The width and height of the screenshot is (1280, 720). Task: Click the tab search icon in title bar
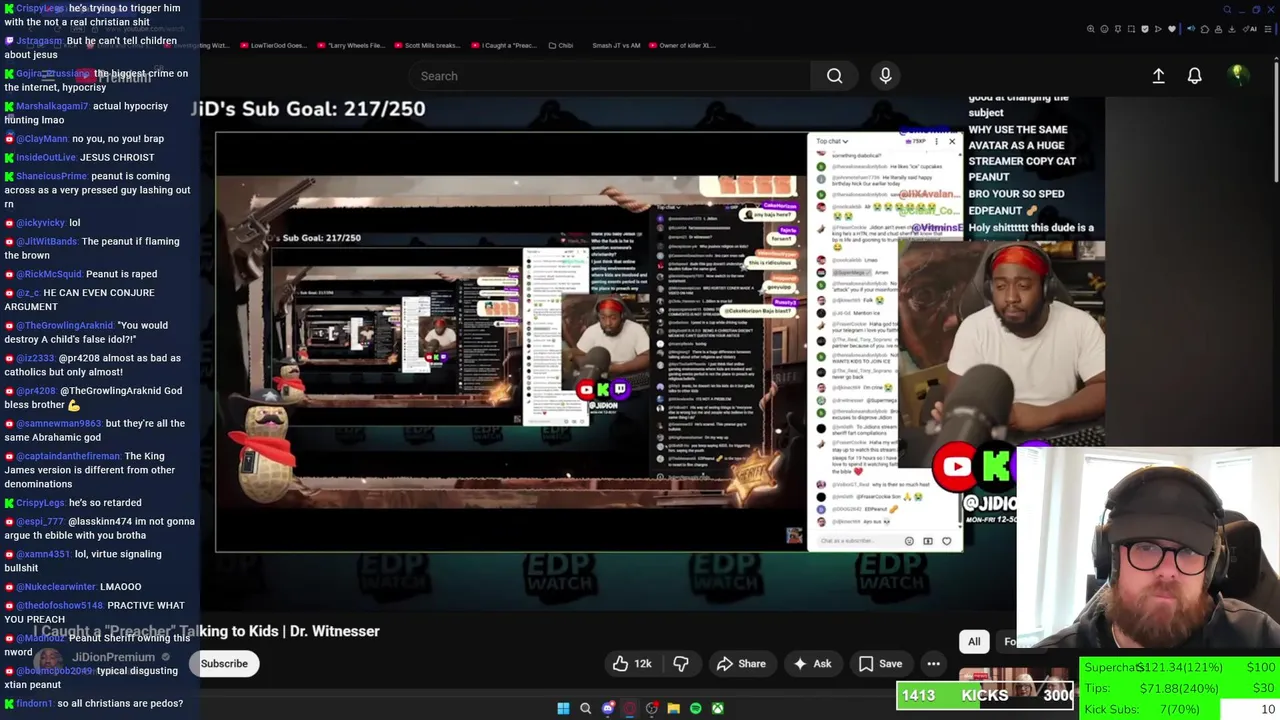coord(1227,10)
